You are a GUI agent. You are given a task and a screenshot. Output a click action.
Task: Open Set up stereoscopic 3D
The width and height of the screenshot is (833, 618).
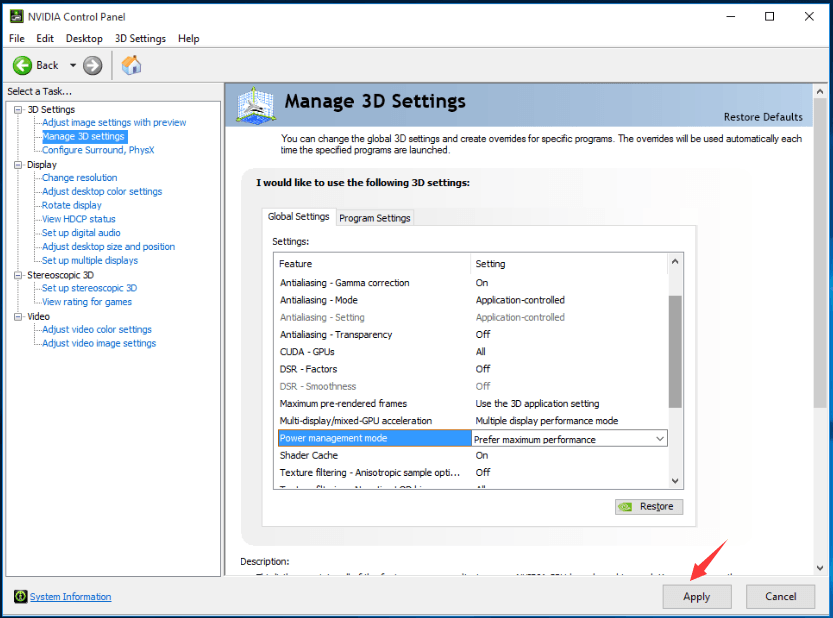pyautogui.click(x=89, y=288)
